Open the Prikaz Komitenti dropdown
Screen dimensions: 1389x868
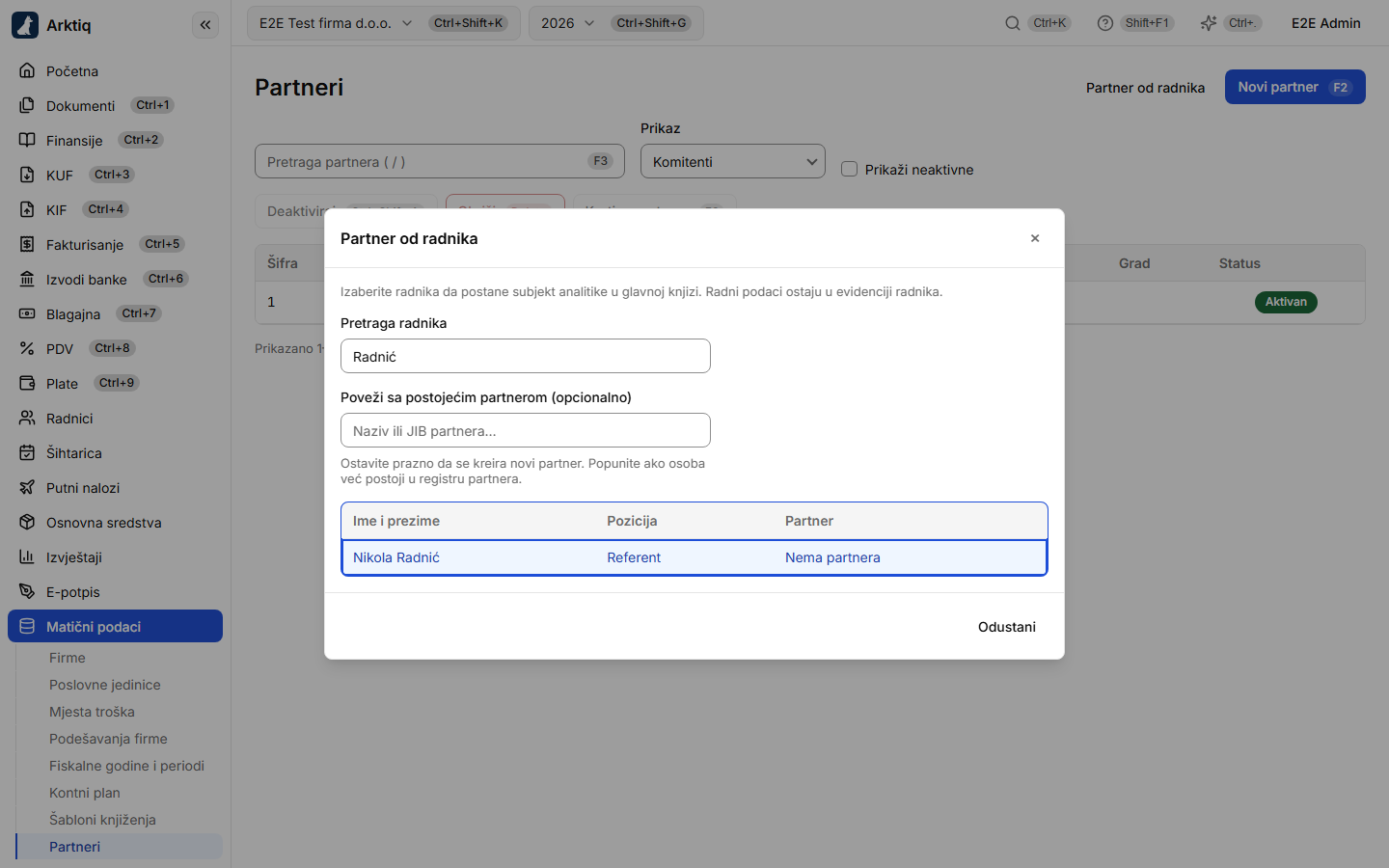coord(733,161)
